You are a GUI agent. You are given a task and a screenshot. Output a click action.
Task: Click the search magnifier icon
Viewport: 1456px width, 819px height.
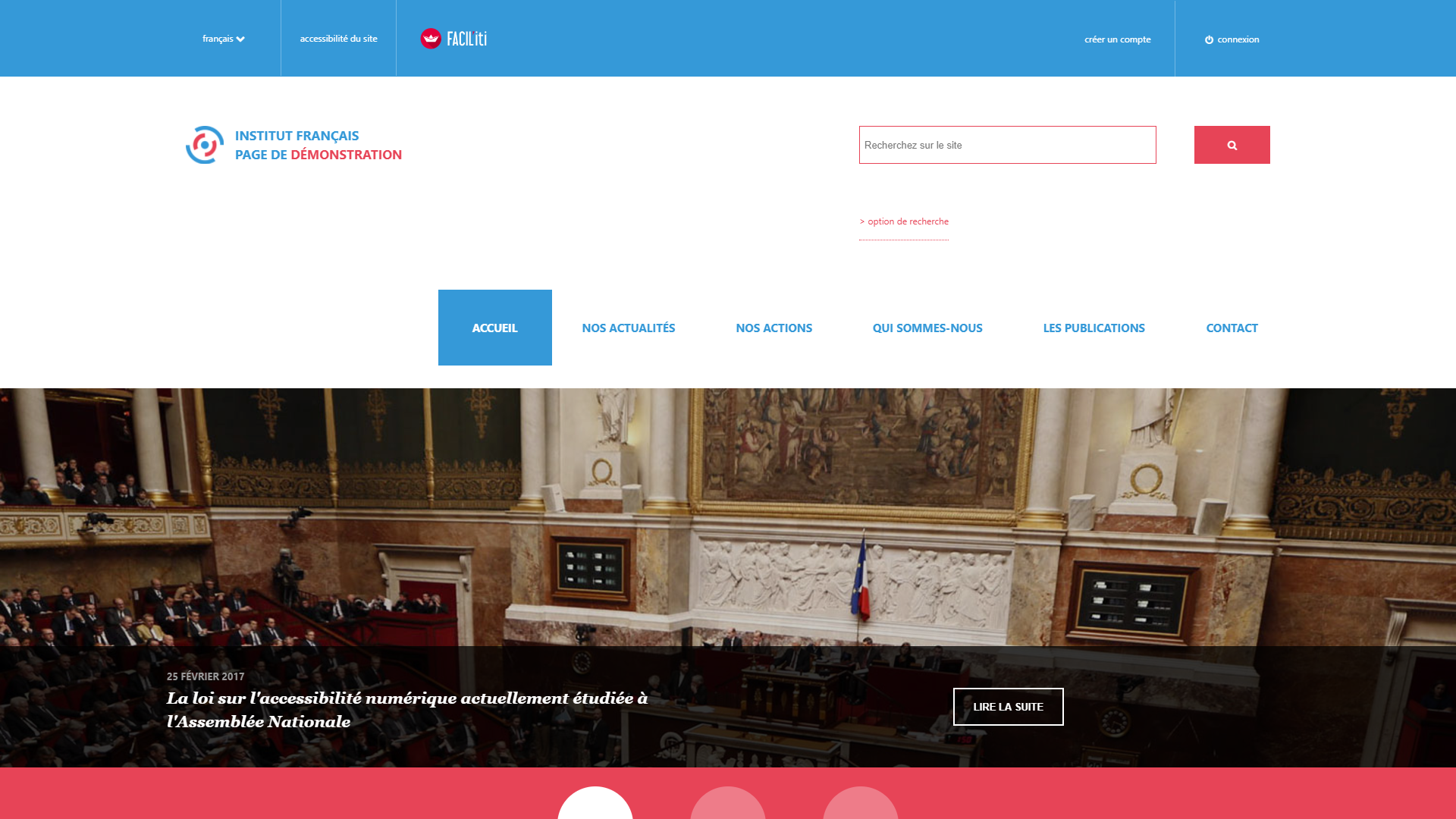click(x=1232, y=144)
